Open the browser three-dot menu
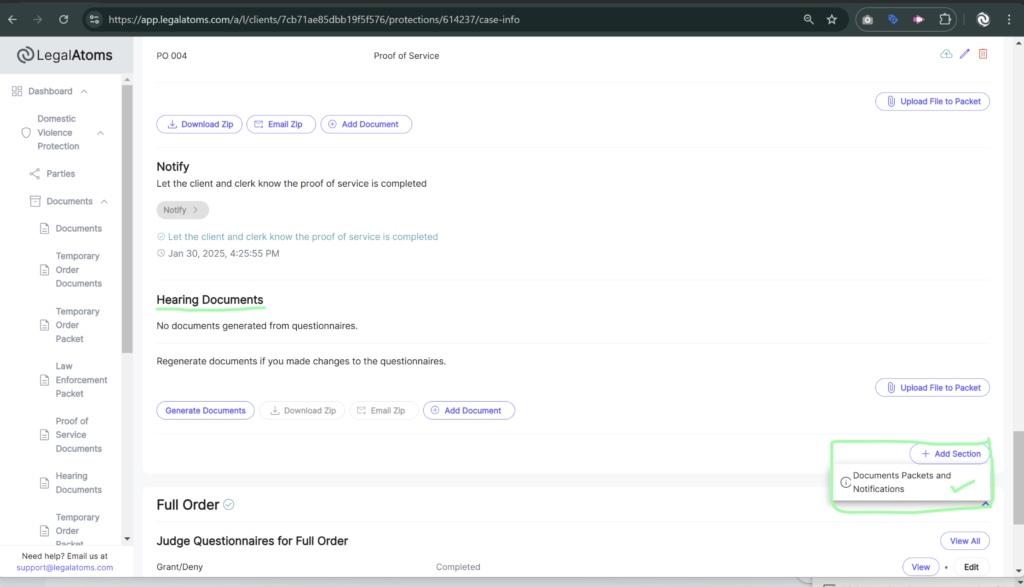Screen dimensions: 1024x587 (1009, 20)
